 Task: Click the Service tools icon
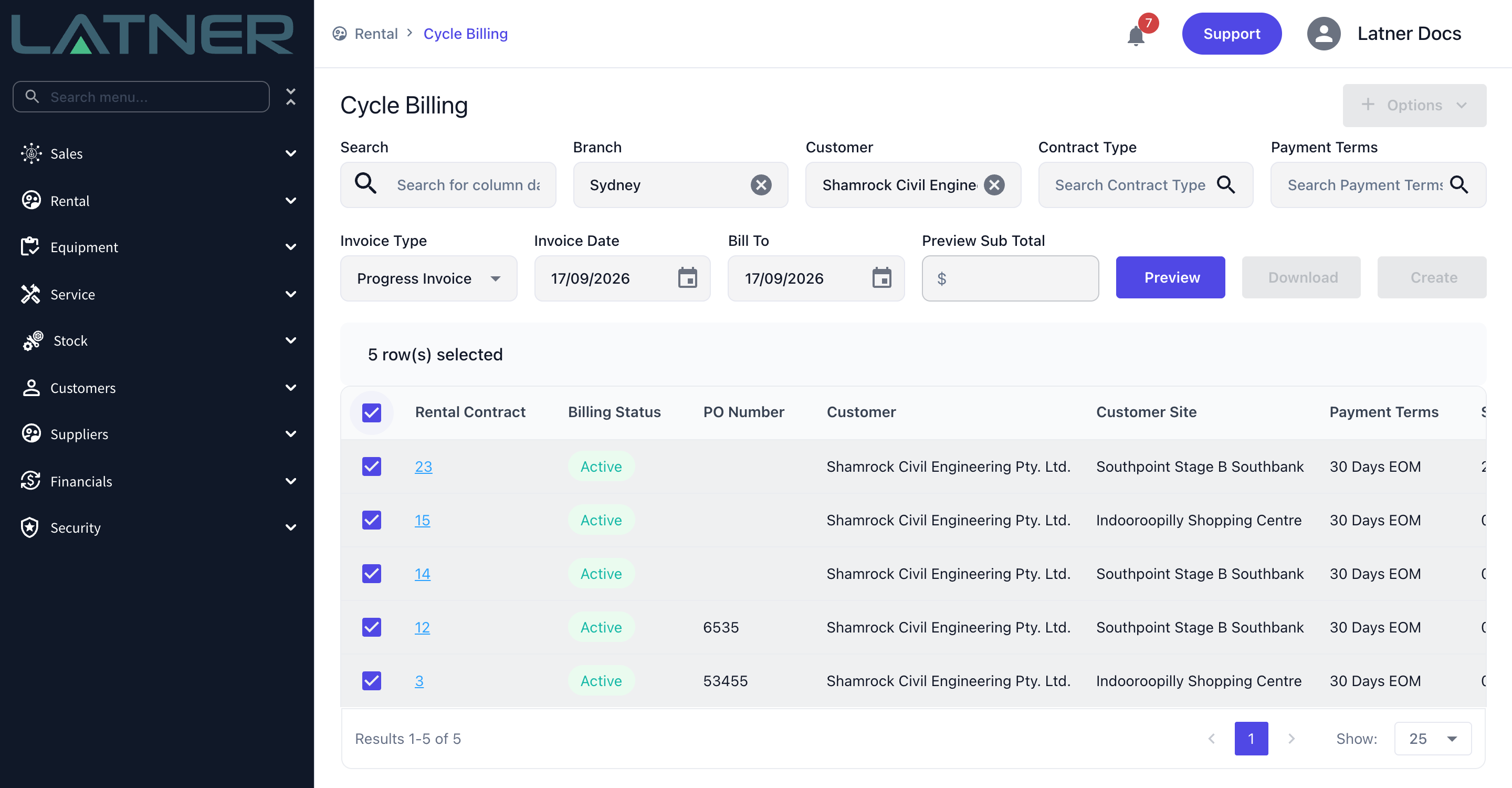coord(30,294)
